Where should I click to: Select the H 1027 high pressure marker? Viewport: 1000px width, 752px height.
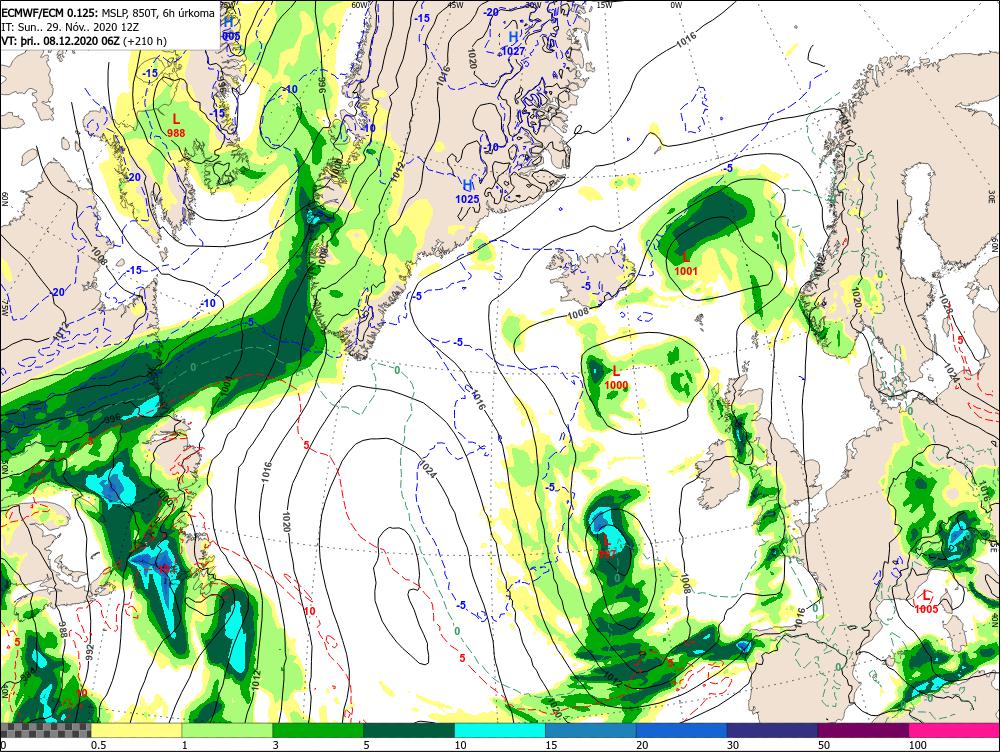click(x=513, y=43)
